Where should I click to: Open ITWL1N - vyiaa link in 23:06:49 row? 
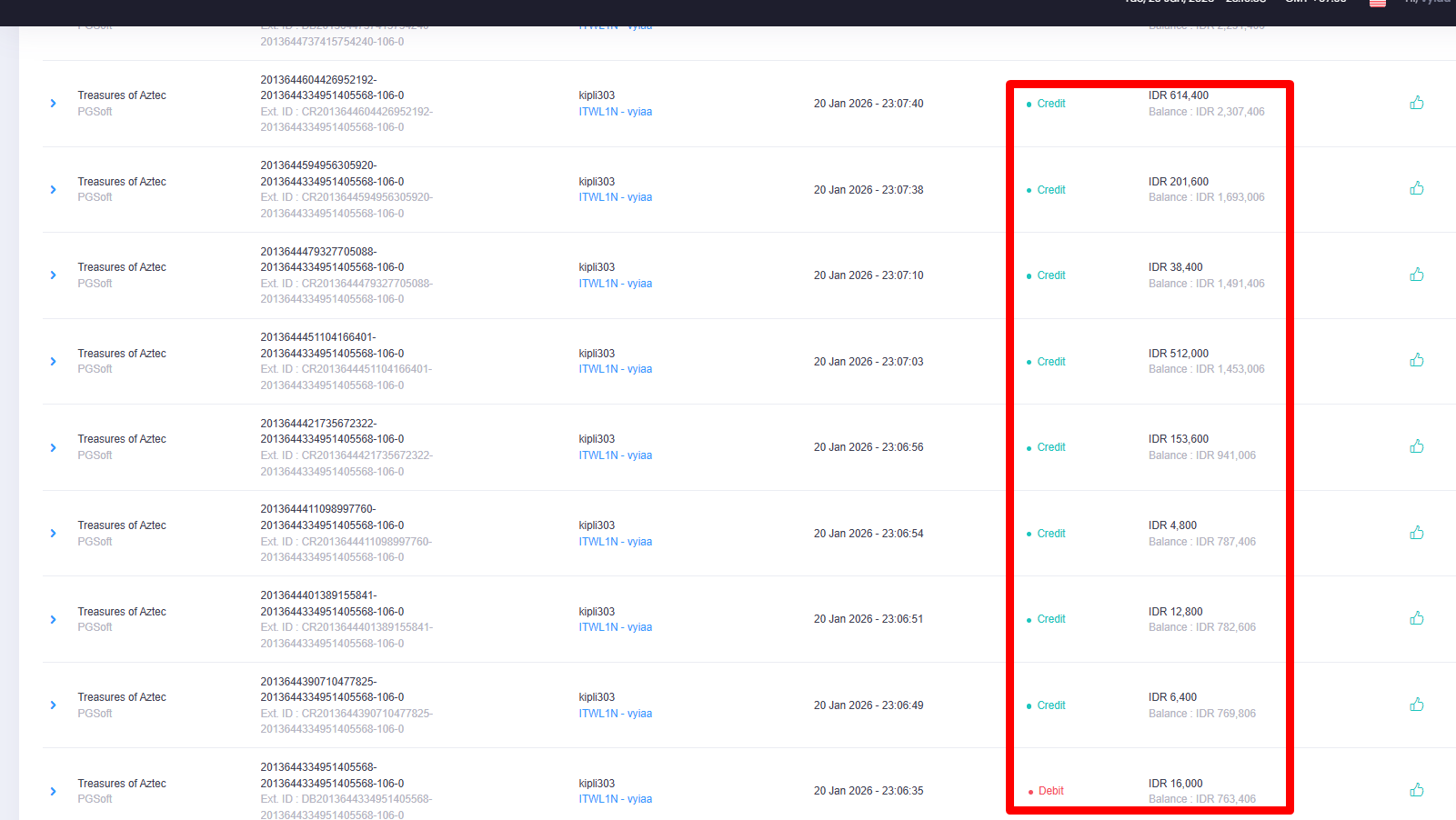click(x=616, y=714)
